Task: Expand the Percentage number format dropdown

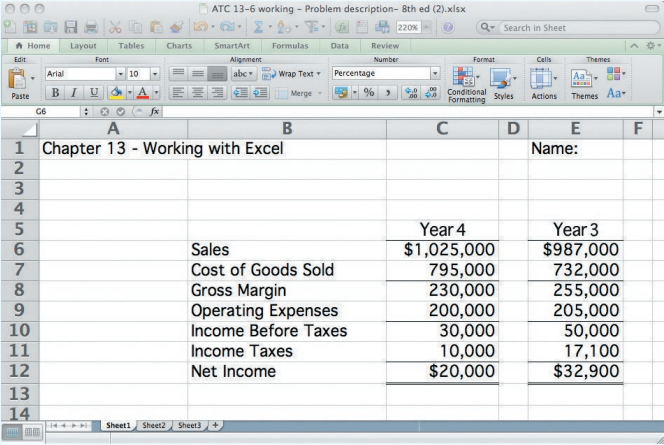Action: click(435, 74)
